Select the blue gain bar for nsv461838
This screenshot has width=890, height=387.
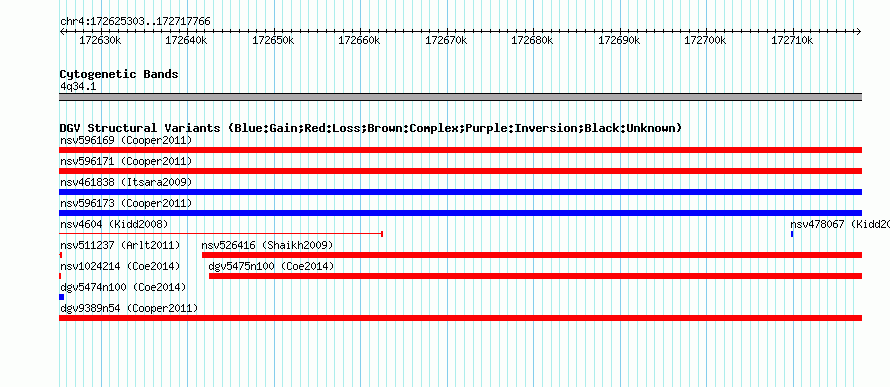[460, 192]
